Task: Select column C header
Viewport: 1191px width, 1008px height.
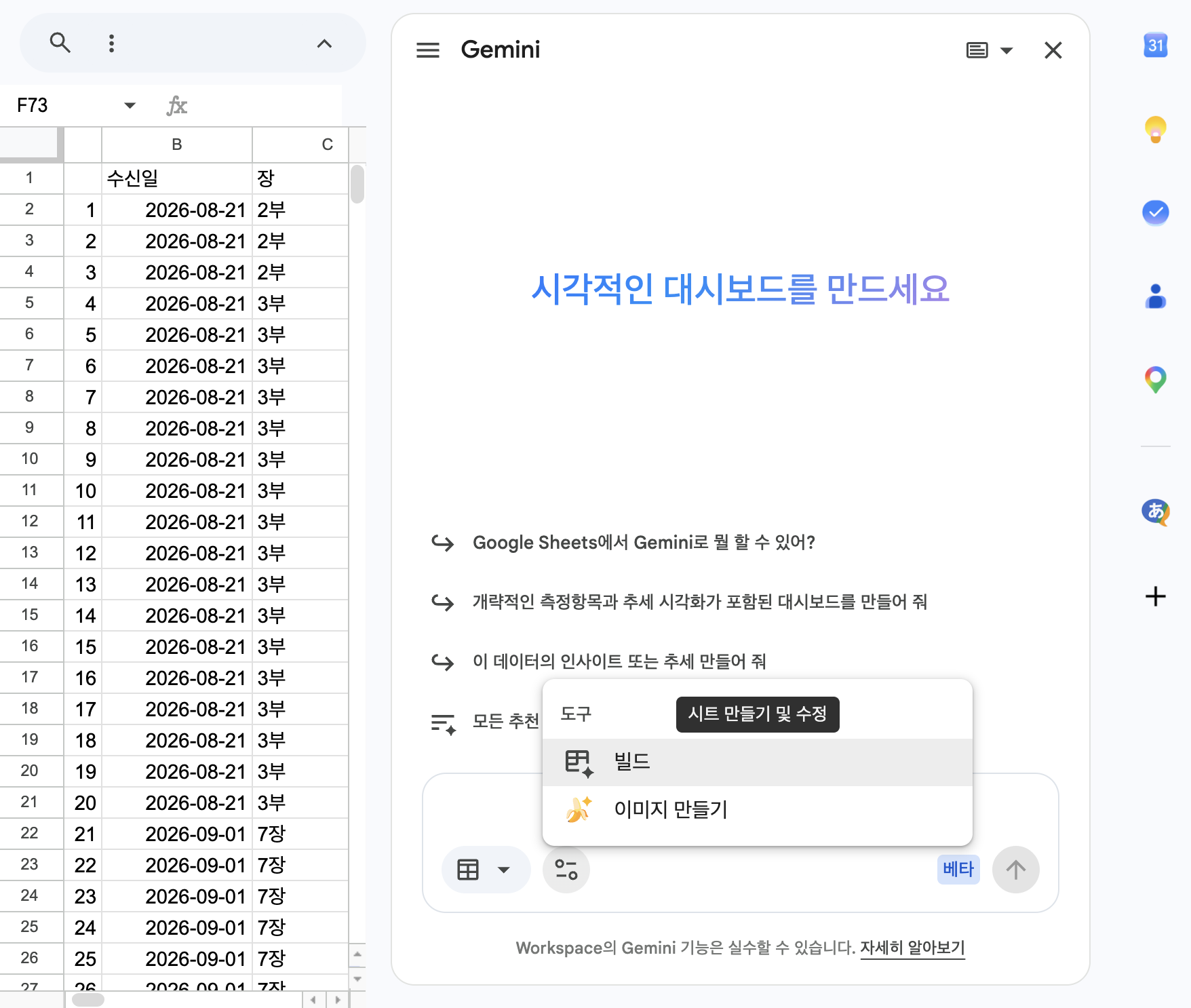Action: [x=300, y=144]
